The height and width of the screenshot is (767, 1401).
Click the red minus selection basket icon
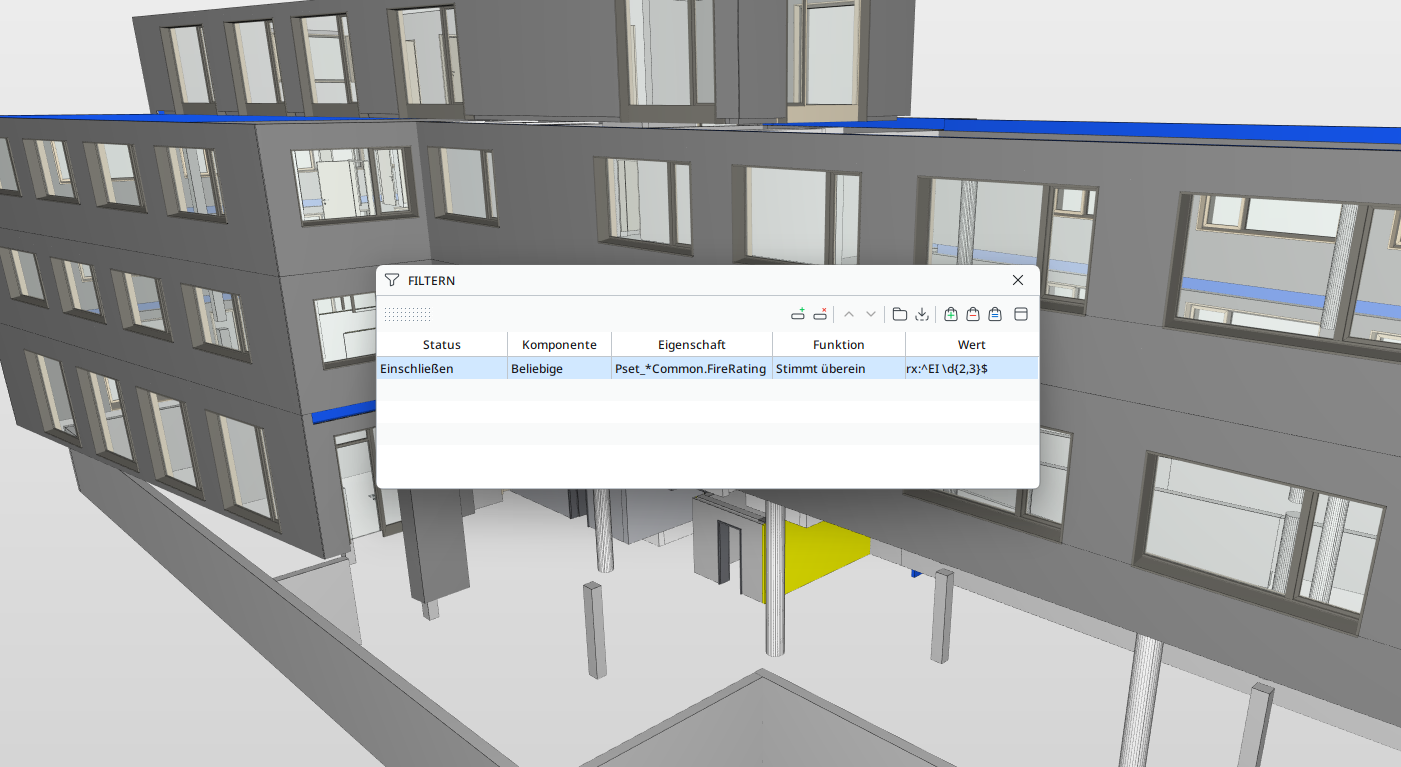[x=973, y=314]
